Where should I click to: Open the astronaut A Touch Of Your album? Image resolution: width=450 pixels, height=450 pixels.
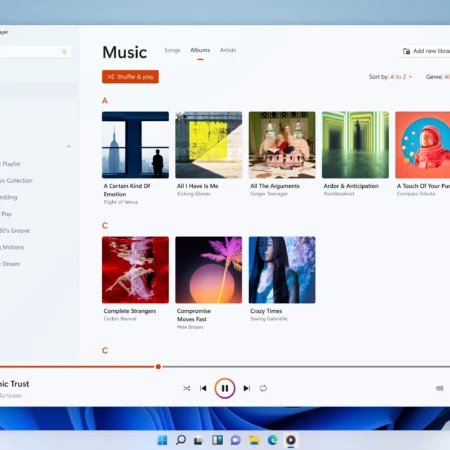pyautogui.click(x=423, y=145)
